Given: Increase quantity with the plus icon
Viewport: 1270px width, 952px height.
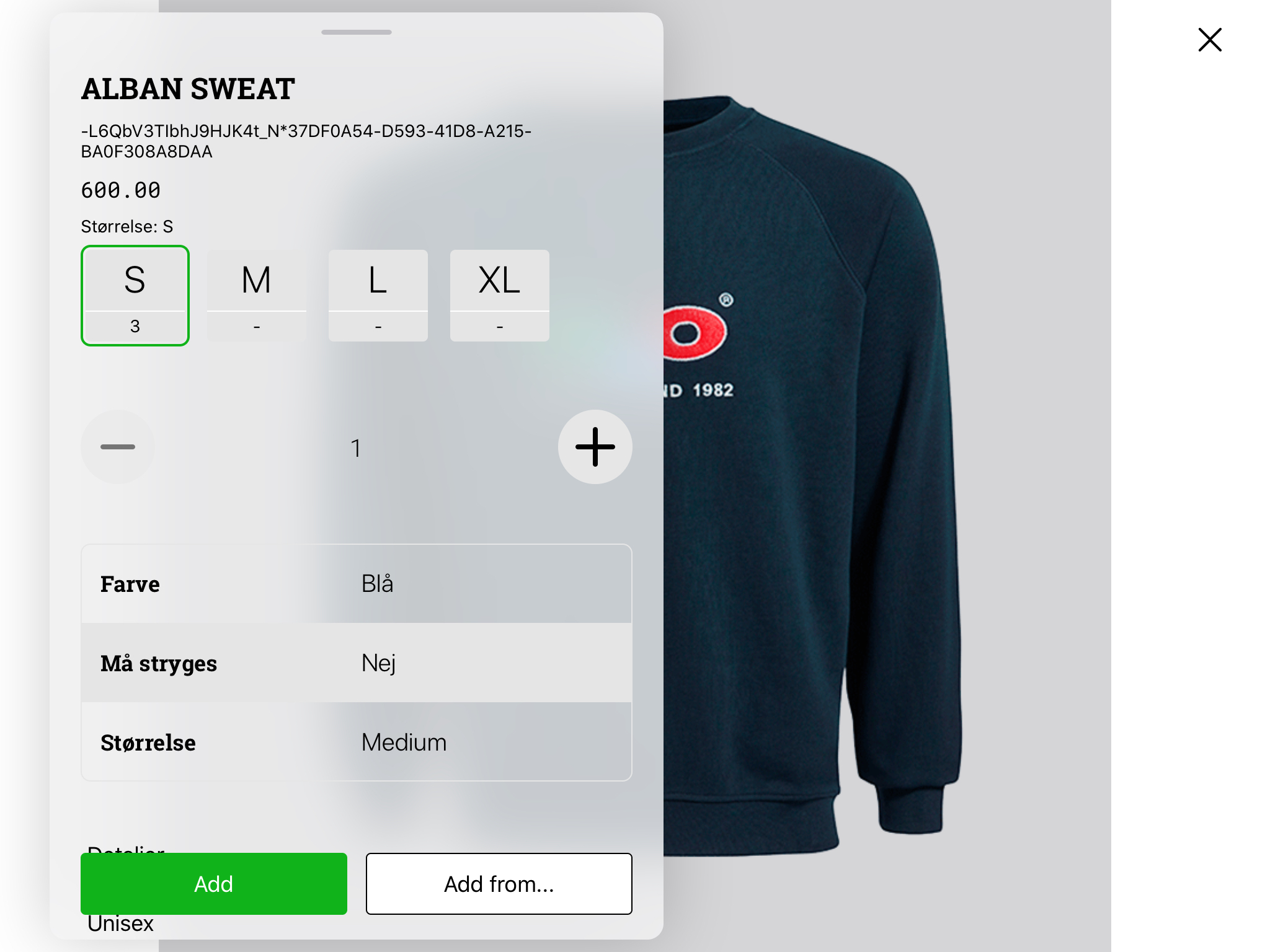Looking at the screenshot, I should pyautogui.click(x=595, y=447).
